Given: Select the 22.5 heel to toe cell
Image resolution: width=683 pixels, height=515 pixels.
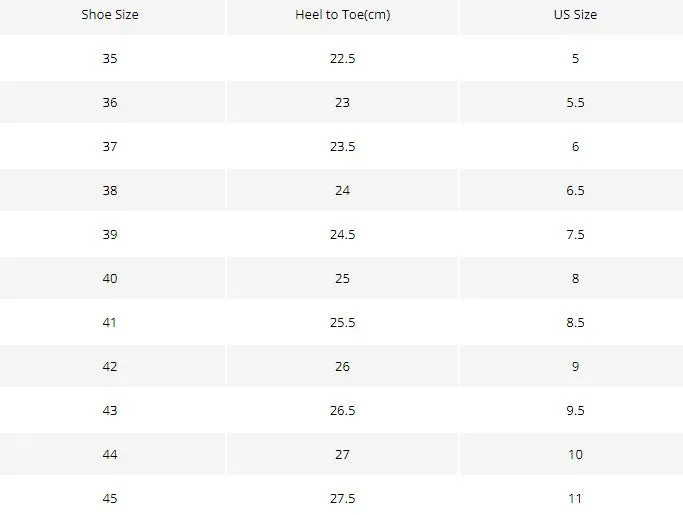Looking at the screenshot, I should (342, 58).
